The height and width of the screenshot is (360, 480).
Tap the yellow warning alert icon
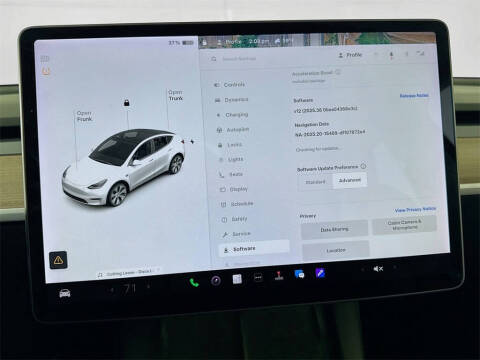(x=58, y=260)
